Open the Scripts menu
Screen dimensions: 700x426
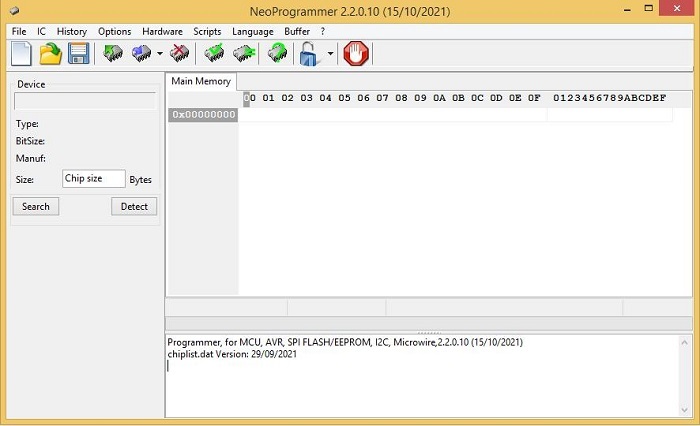(x=207, y=31)
